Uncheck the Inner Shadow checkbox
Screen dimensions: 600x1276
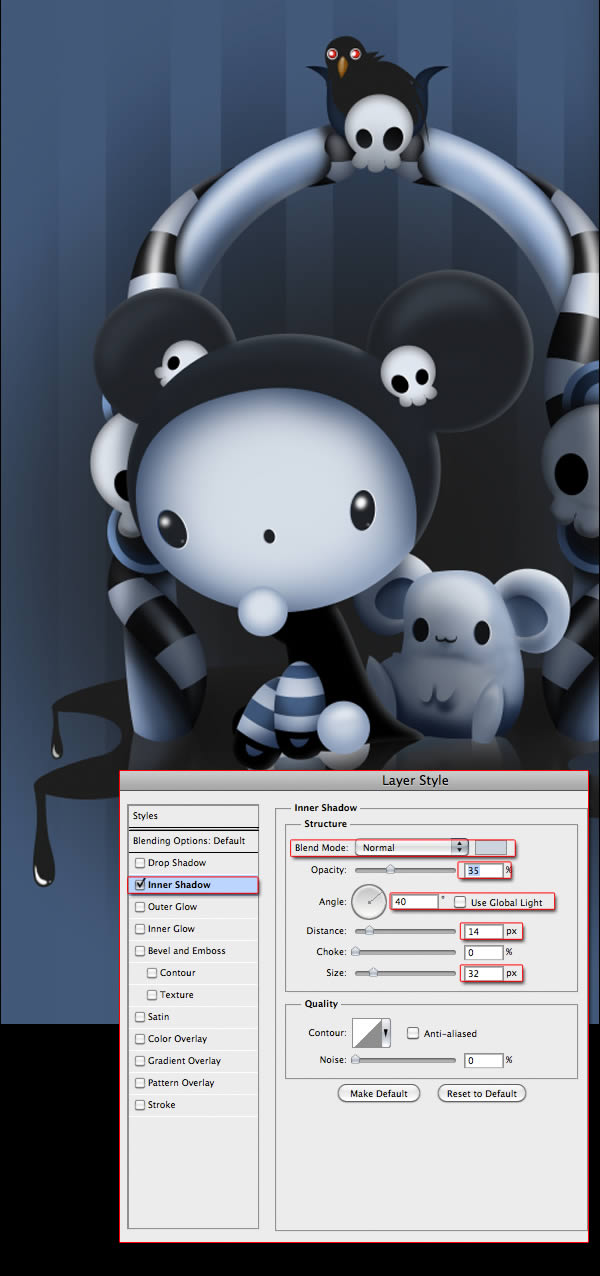click(x=140, y=885)
